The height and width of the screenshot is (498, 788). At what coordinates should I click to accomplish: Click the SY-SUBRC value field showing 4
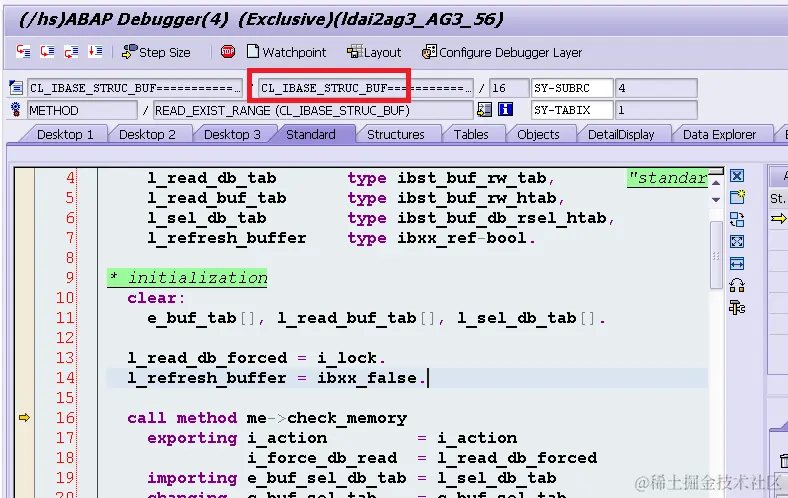656,88
